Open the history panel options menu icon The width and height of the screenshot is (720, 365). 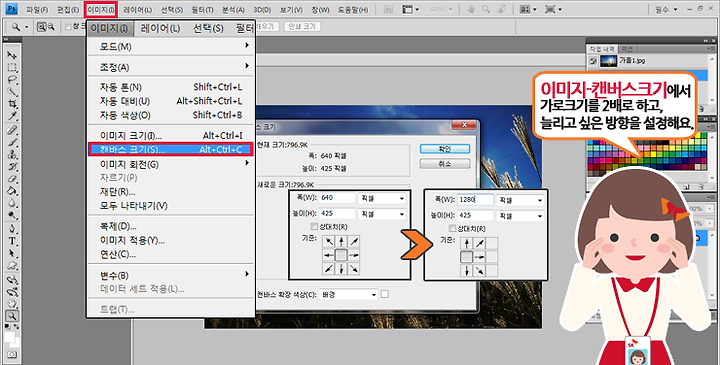point(711,48)
